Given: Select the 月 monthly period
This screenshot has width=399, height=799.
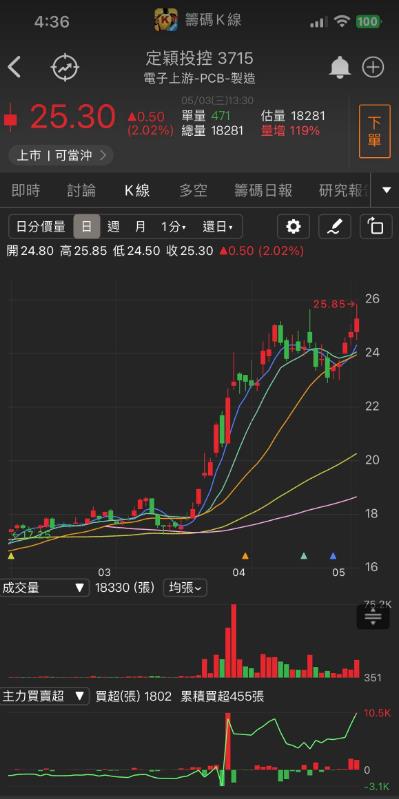Looking at the screenshot, I should tap(140, 226).
